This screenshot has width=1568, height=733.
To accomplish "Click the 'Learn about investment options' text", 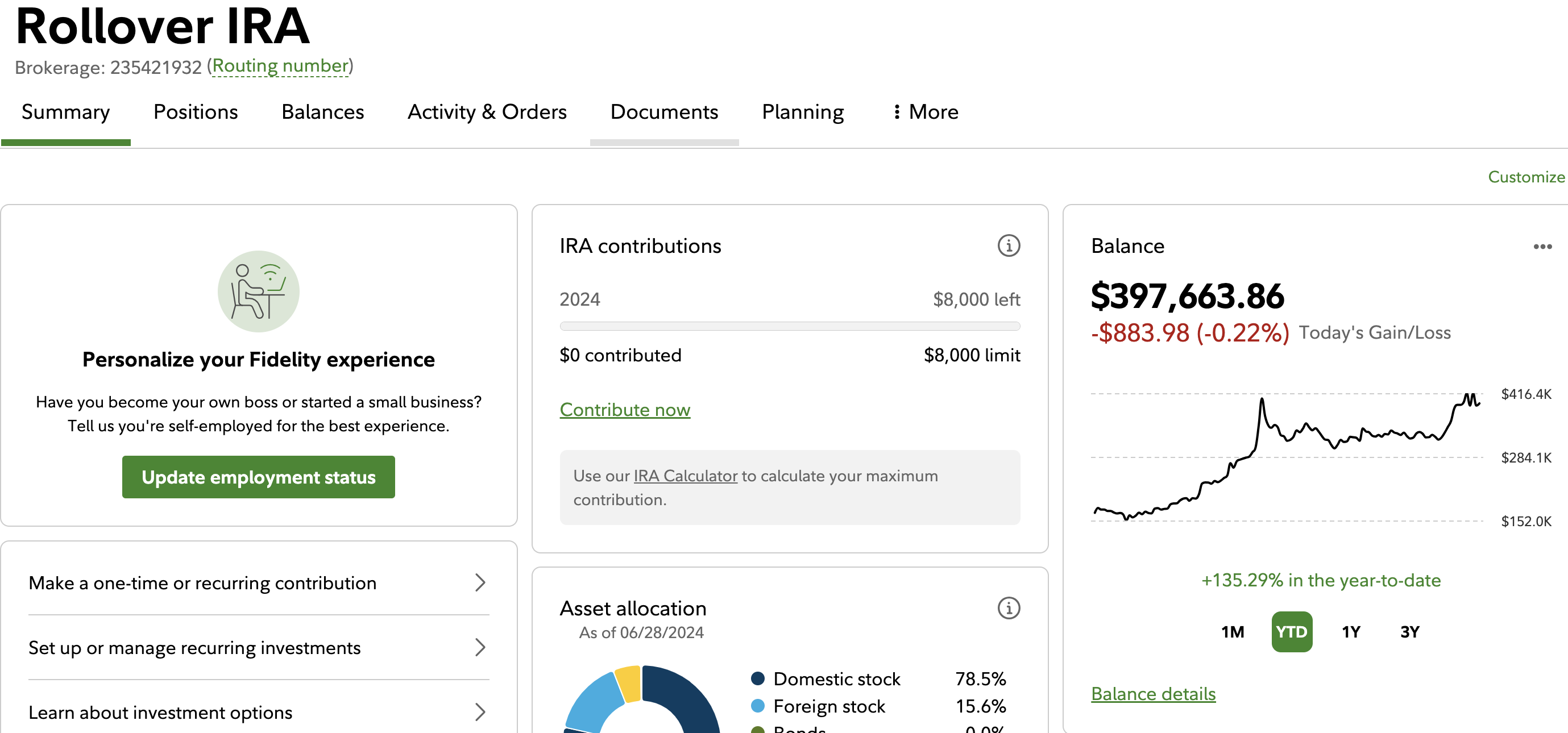I will point(161,712).
